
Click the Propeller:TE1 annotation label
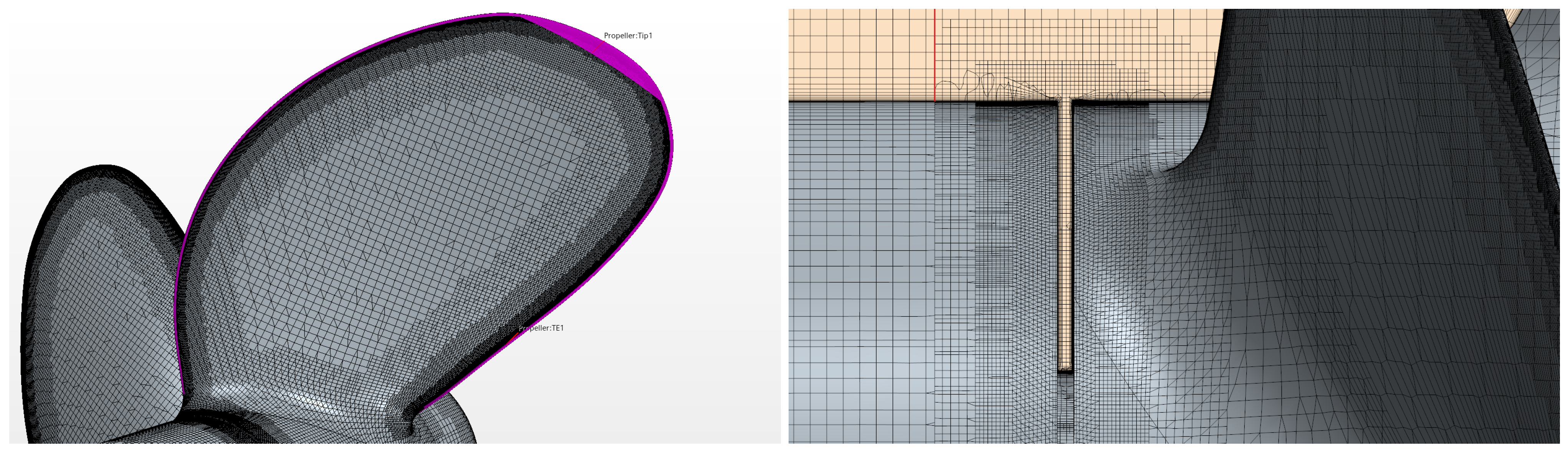pos(542,328)
